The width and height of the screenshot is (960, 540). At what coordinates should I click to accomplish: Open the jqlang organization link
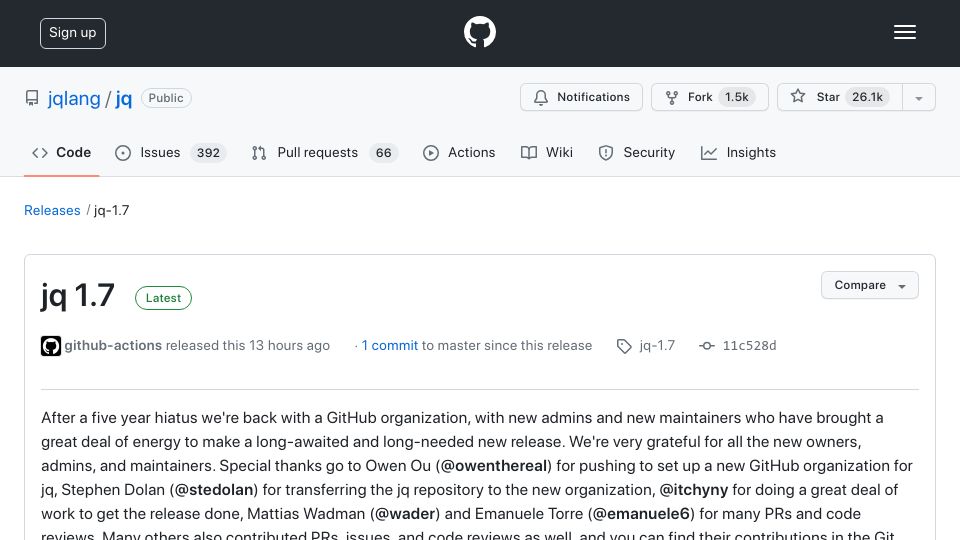click(x=74, y=98)
